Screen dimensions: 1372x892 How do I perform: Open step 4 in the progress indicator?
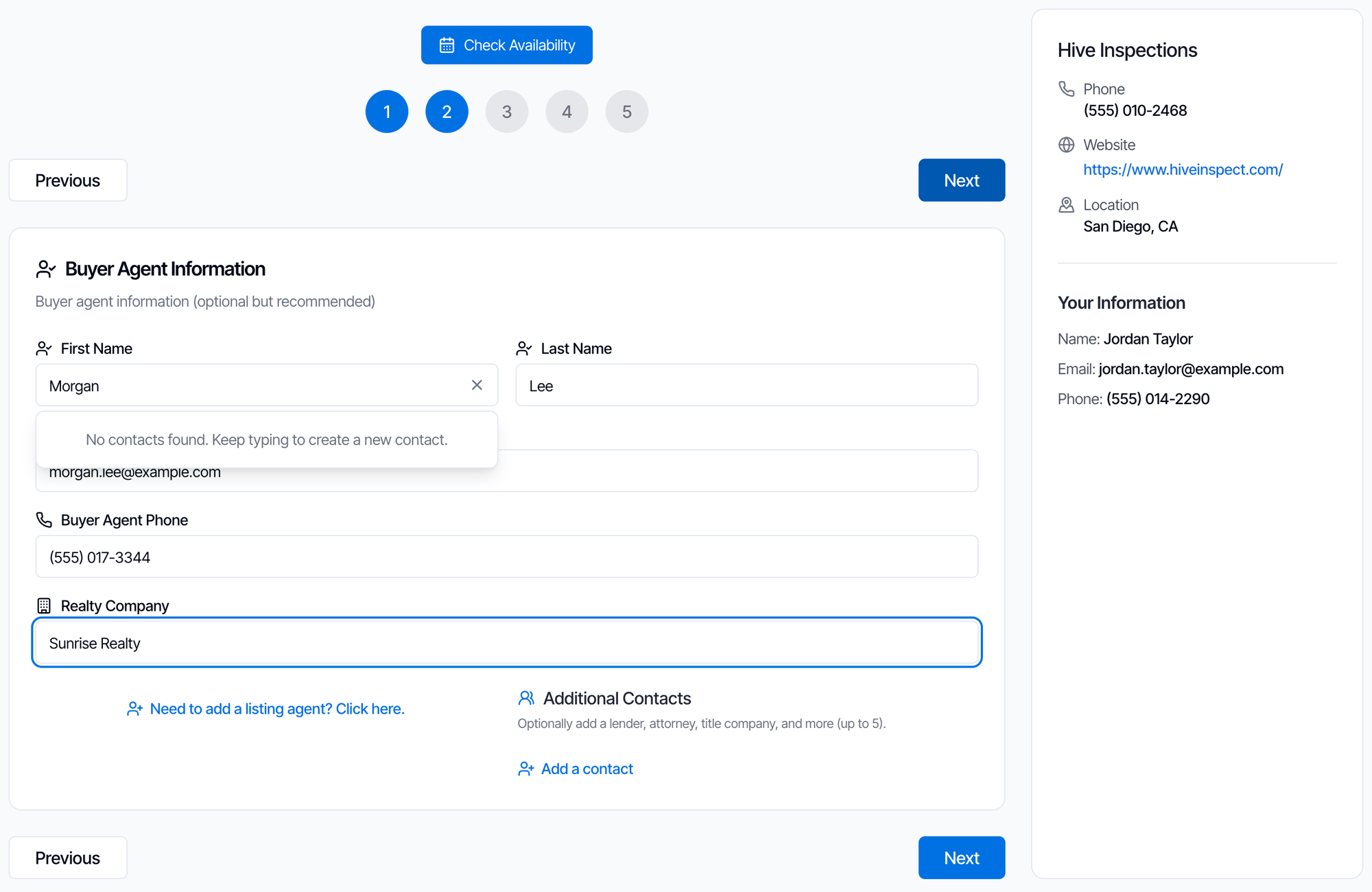coord(567,111)
